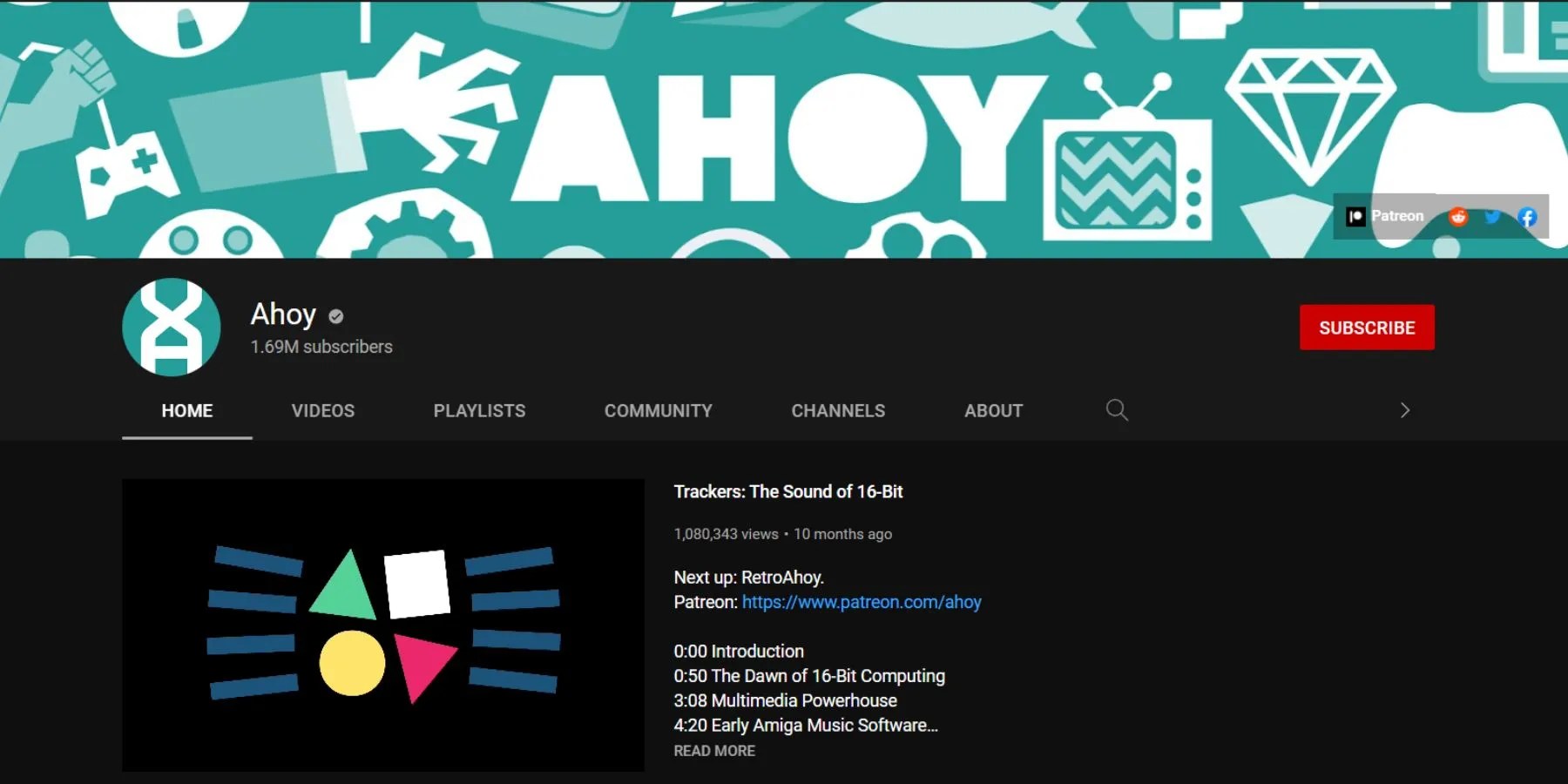Open the patreon.com/ahoy link
Image resolution: width=1568 pixels, height=784 pixels.
coord(861,602)
